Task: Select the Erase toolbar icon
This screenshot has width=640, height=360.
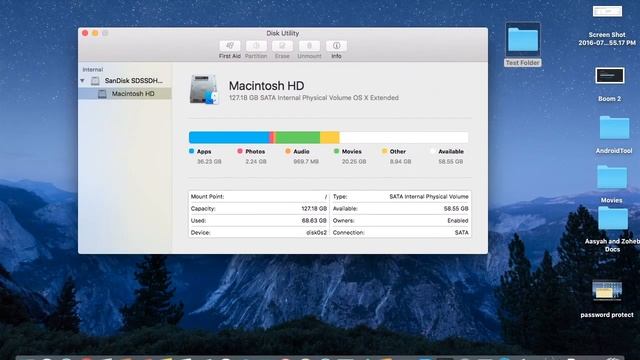Action: click(x=282, y=46)
